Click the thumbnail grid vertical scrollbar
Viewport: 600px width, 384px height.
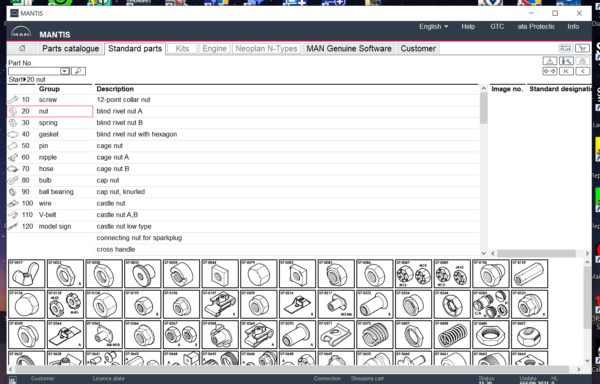pyautogui.click(x=587, y=298)
